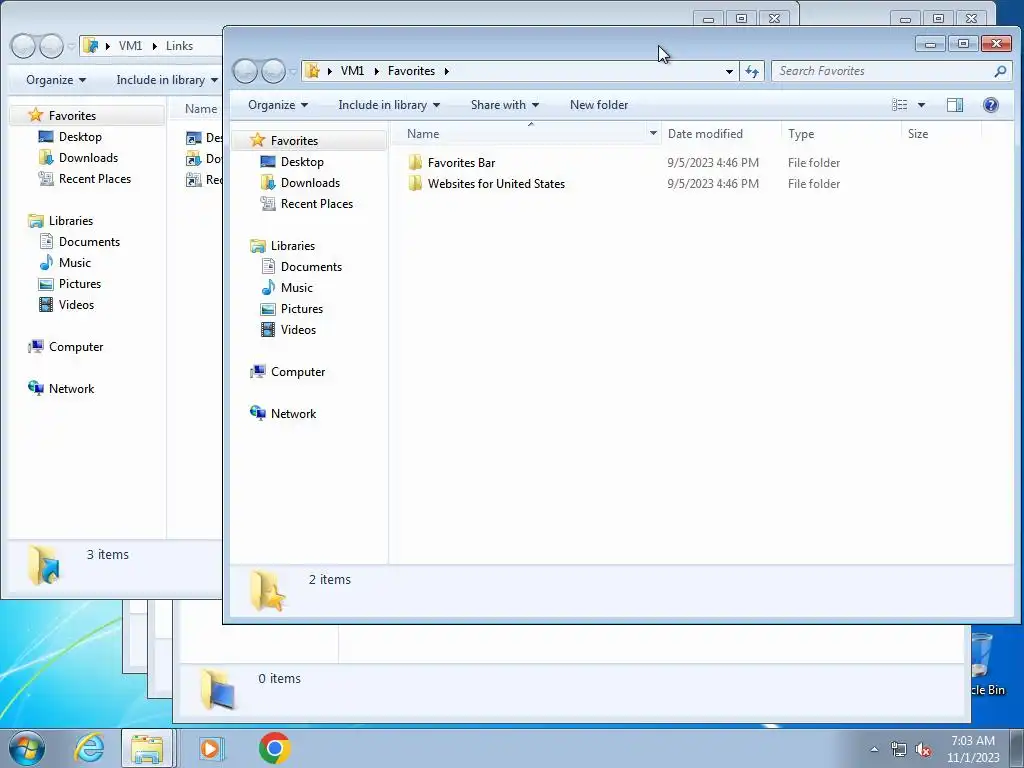1024x768 pixels.
Task: Select Music in Links window sidebar
Action: (74, 263)
